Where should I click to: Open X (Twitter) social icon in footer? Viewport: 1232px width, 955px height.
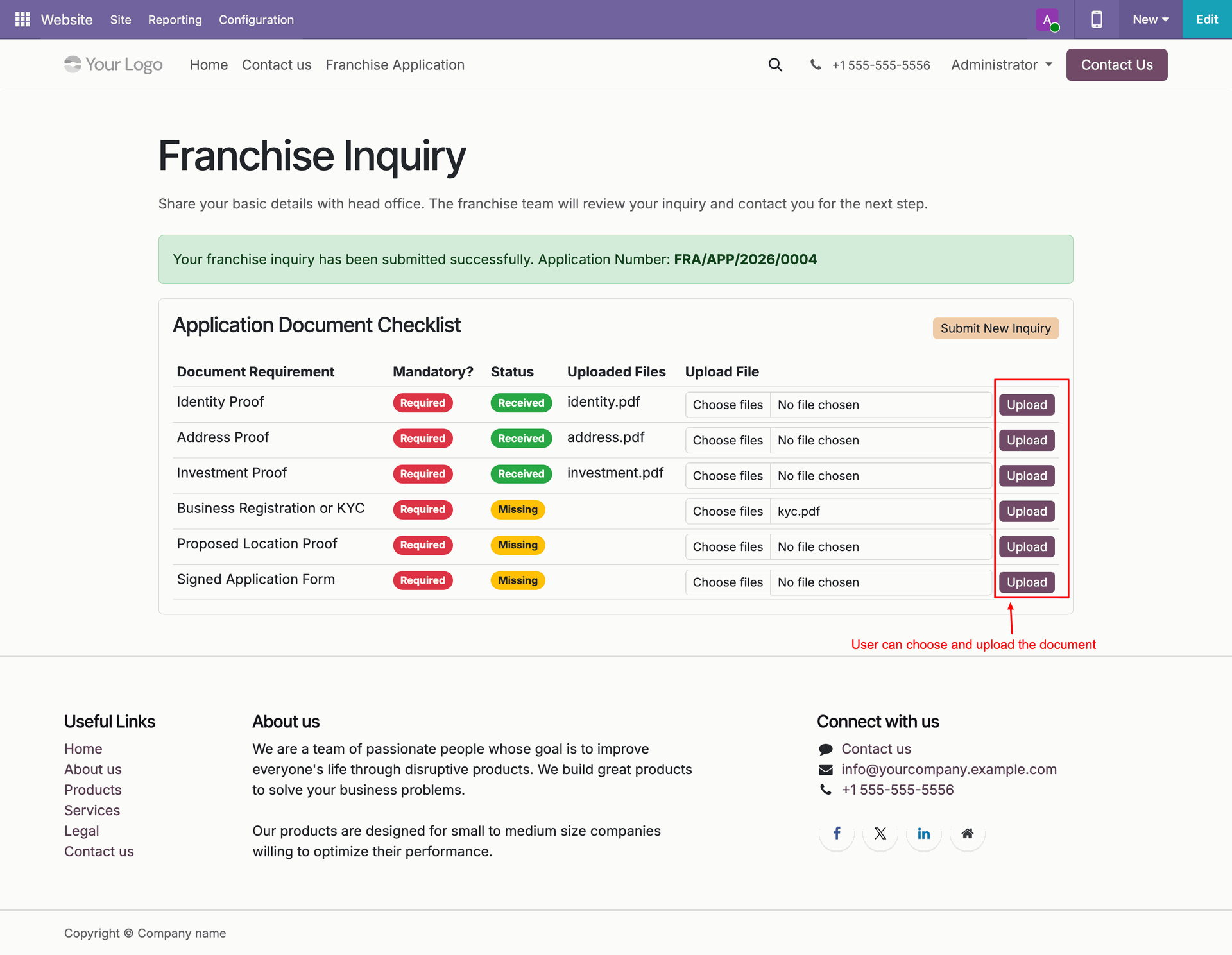click(880, 833)
